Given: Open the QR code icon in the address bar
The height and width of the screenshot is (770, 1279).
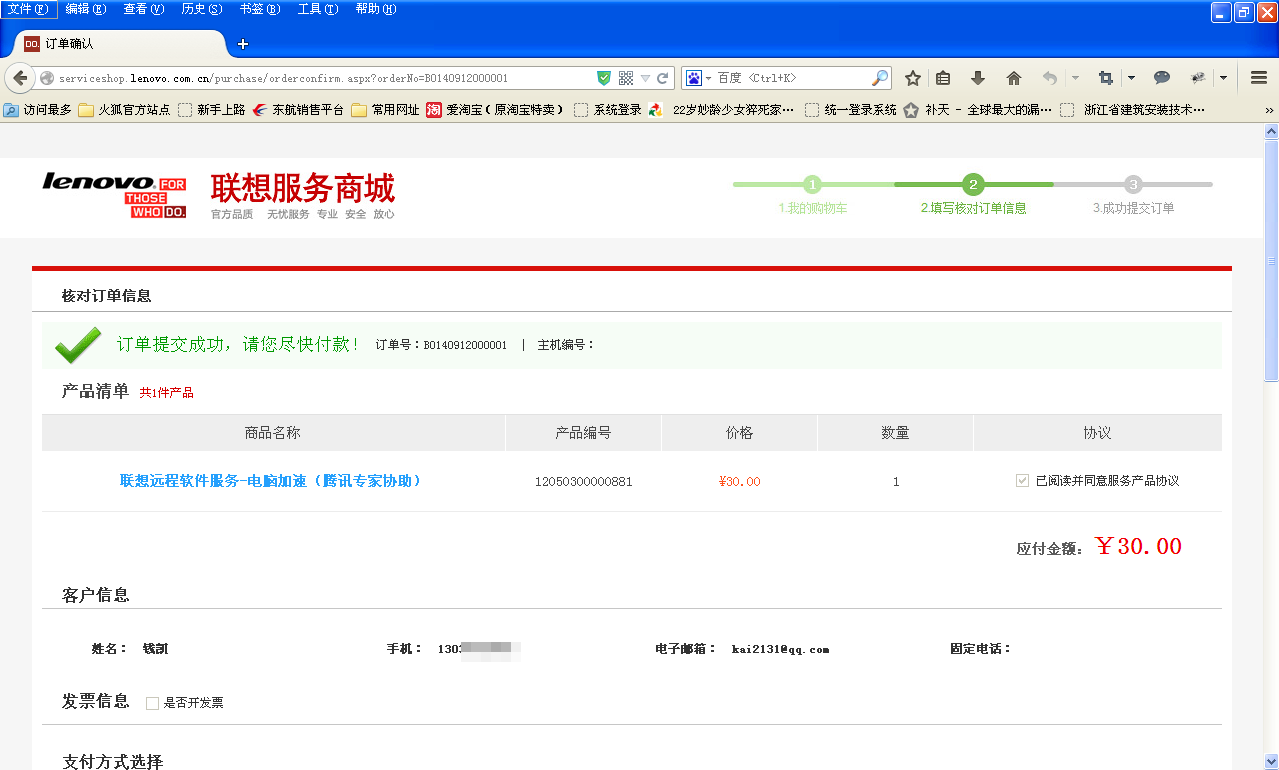Looking at the screenshot, I should coord(626,78).
